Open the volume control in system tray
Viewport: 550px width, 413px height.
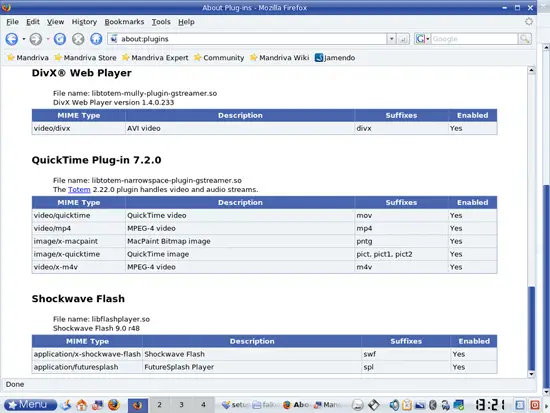click(394, 405)
